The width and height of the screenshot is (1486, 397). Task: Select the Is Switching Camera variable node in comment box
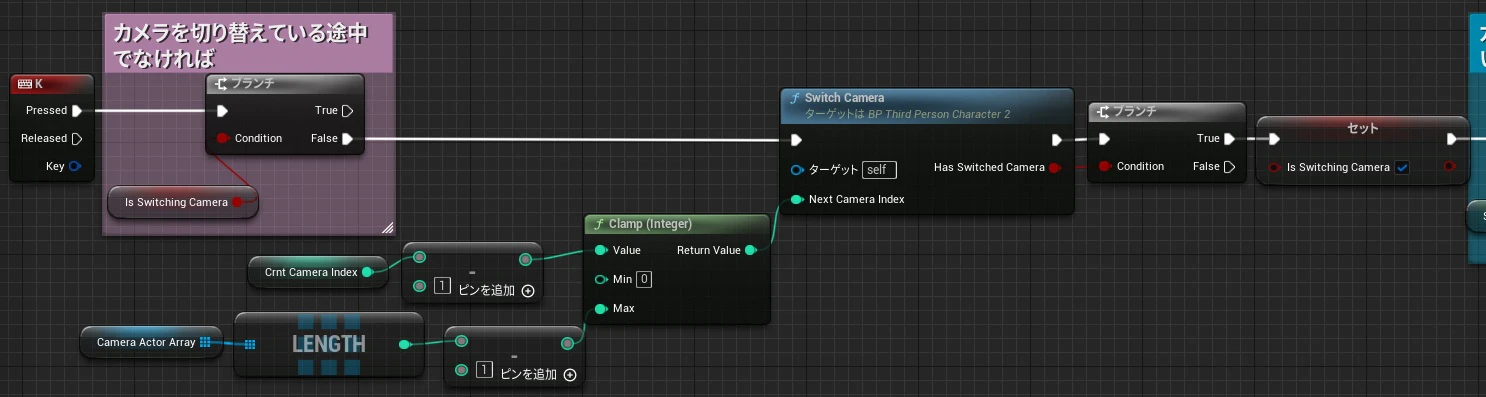point(183,202)
